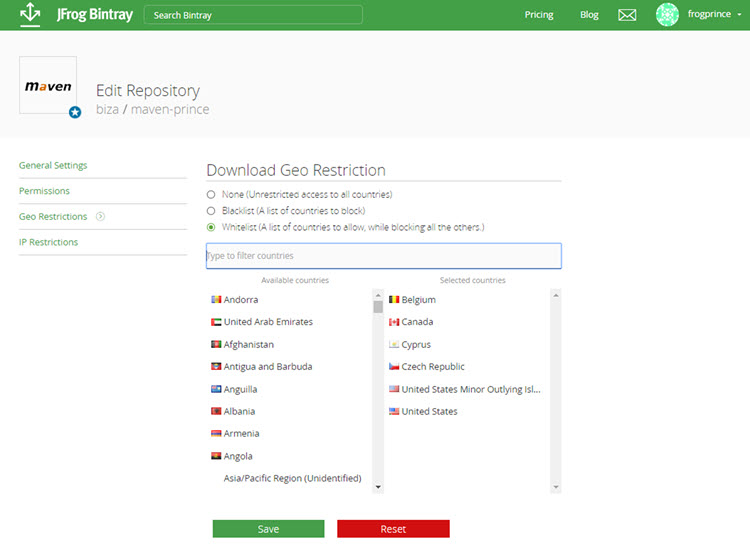
Task: Click the maven repository logo thumbnail
Action: click(x=48, y=85)
